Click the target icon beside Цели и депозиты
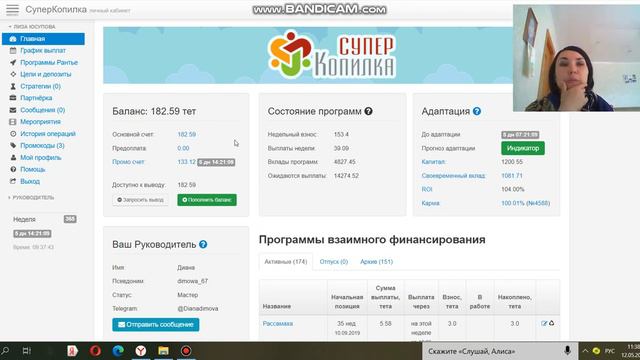 pyautogui.click(x=13, y=74)
